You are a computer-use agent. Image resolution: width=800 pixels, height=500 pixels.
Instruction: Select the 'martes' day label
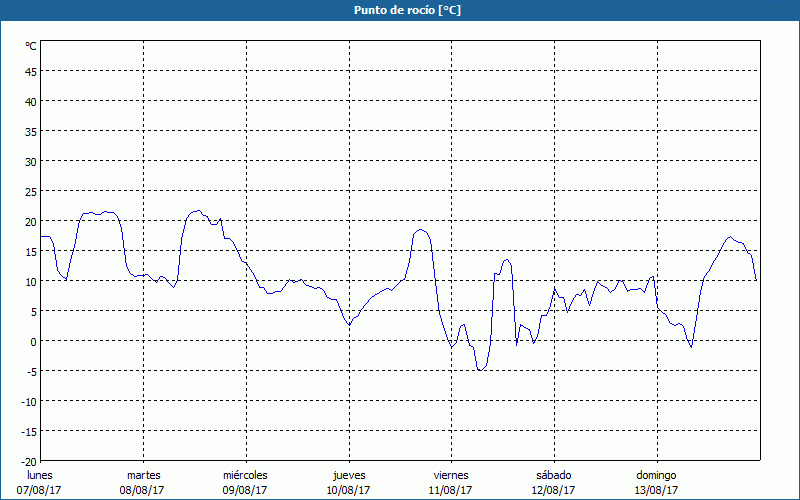pos(143,475)
